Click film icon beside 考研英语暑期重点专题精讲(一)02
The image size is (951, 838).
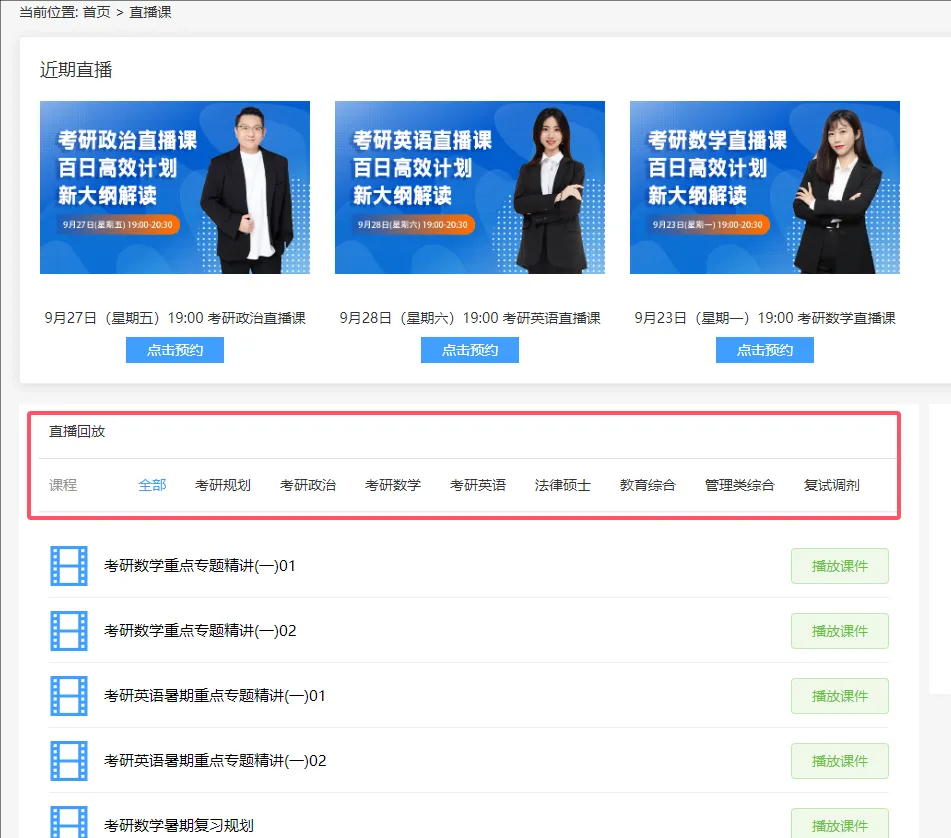(x=69, y=761)
